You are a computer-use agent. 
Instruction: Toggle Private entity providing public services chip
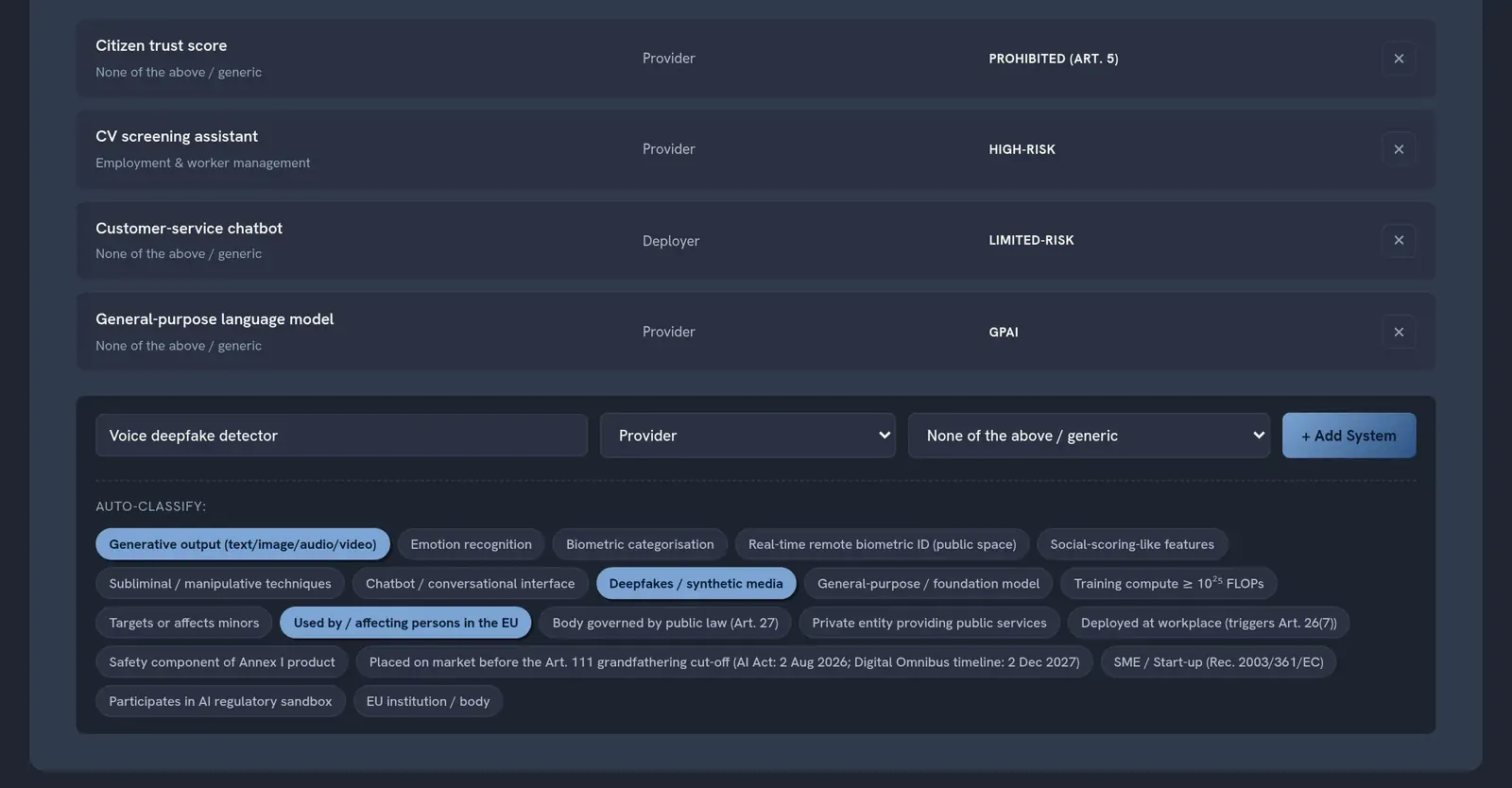(x=929, y=623)
